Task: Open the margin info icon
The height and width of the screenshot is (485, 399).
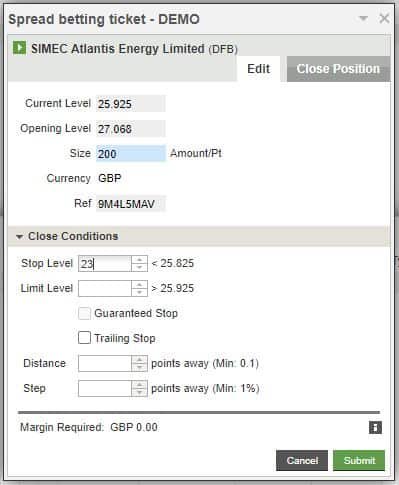Action: [x=375, y=427]
